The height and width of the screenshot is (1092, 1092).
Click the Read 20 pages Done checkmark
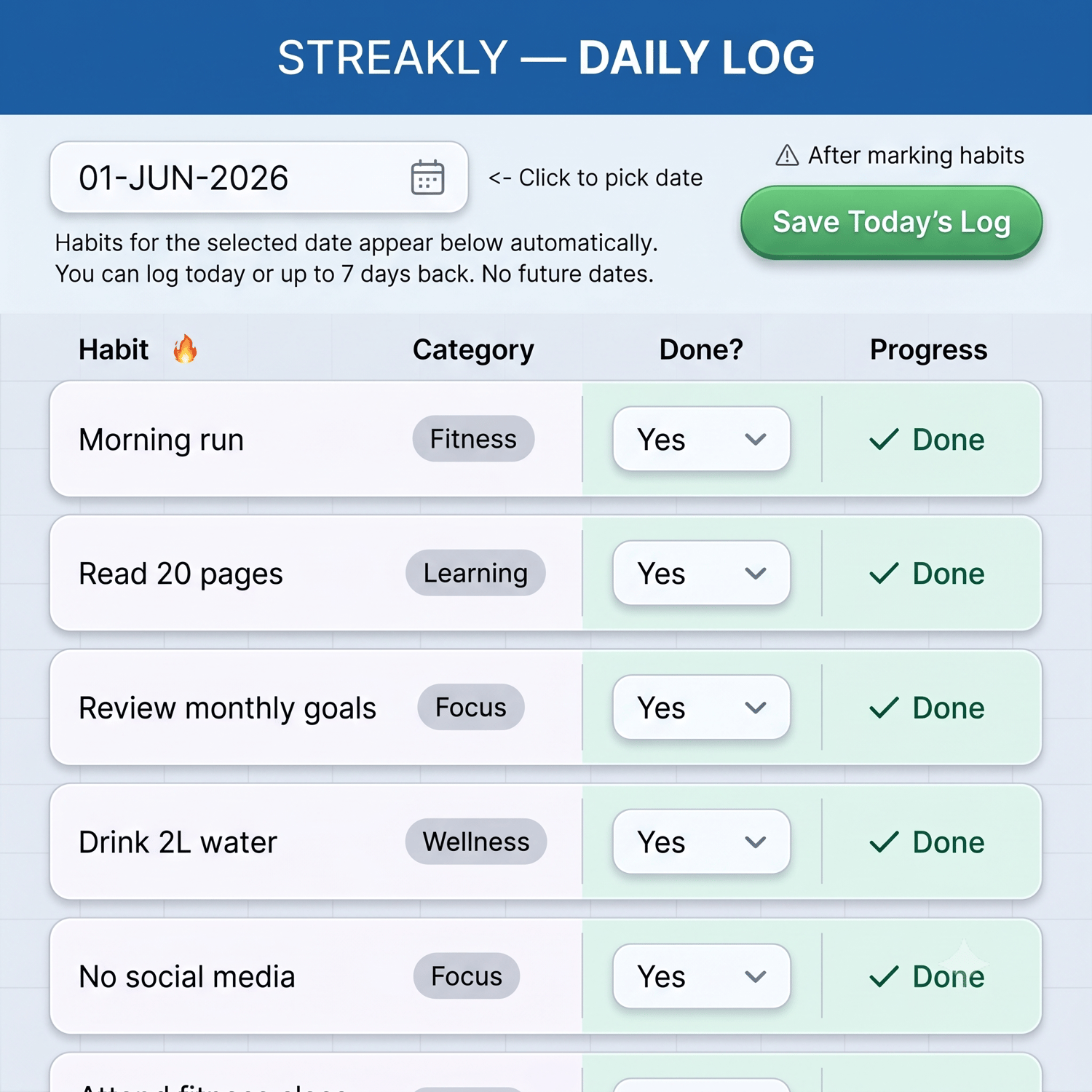click(x=884, y=574)
